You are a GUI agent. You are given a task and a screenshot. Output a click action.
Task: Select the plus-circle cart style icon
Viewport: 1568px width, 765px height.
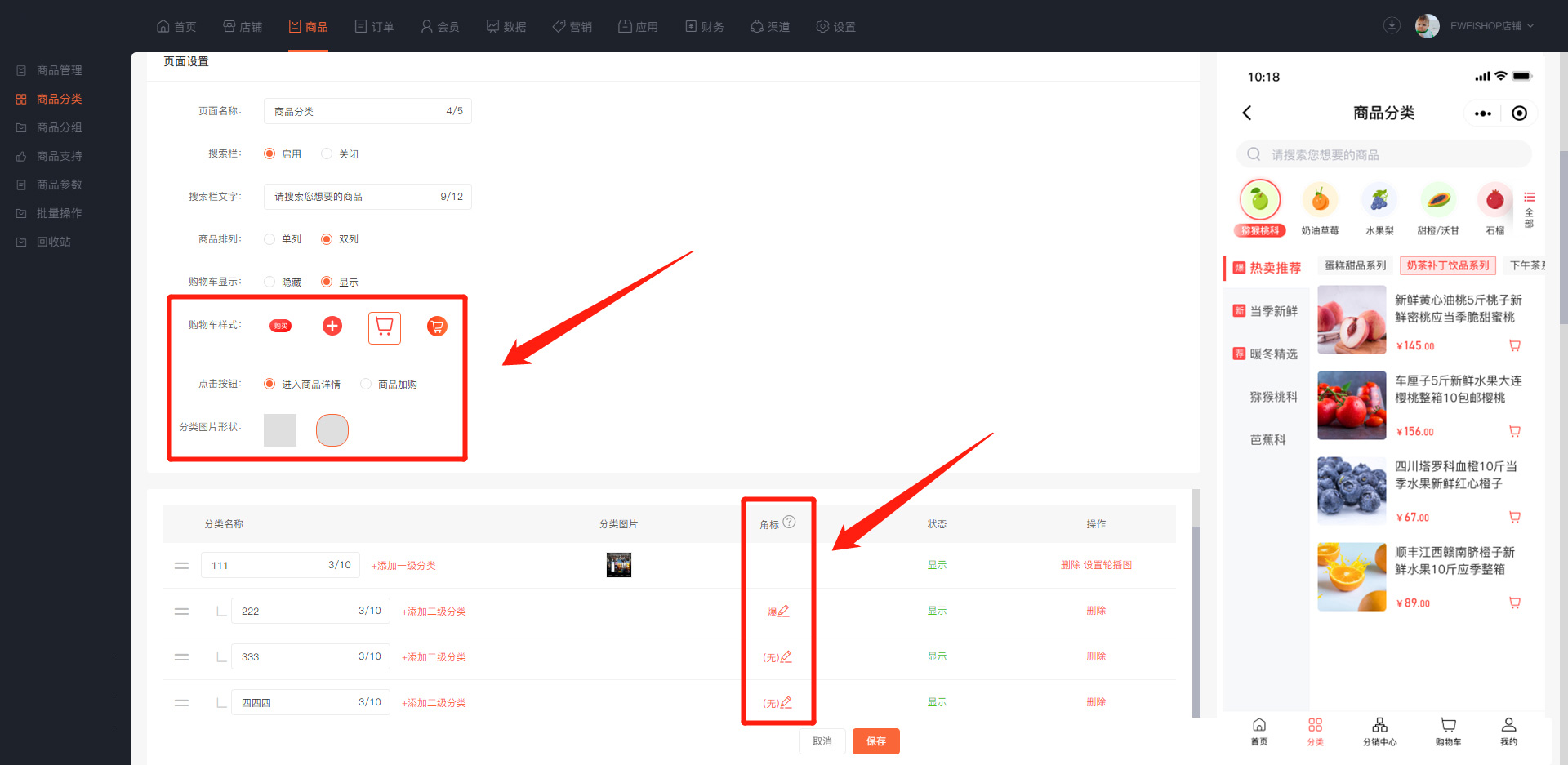coord(332,327)
